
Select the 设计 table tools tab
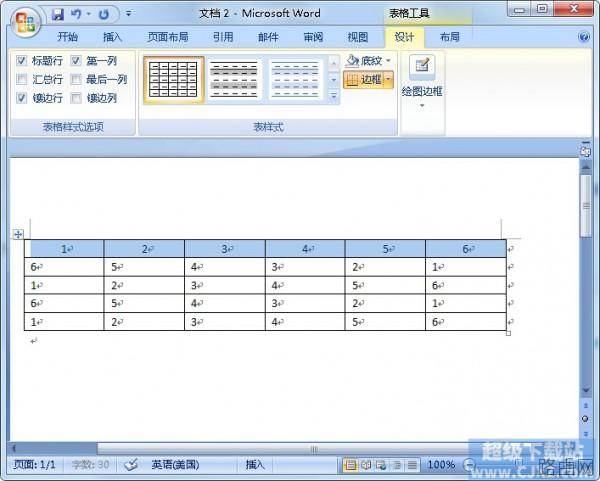coord(404,37)
